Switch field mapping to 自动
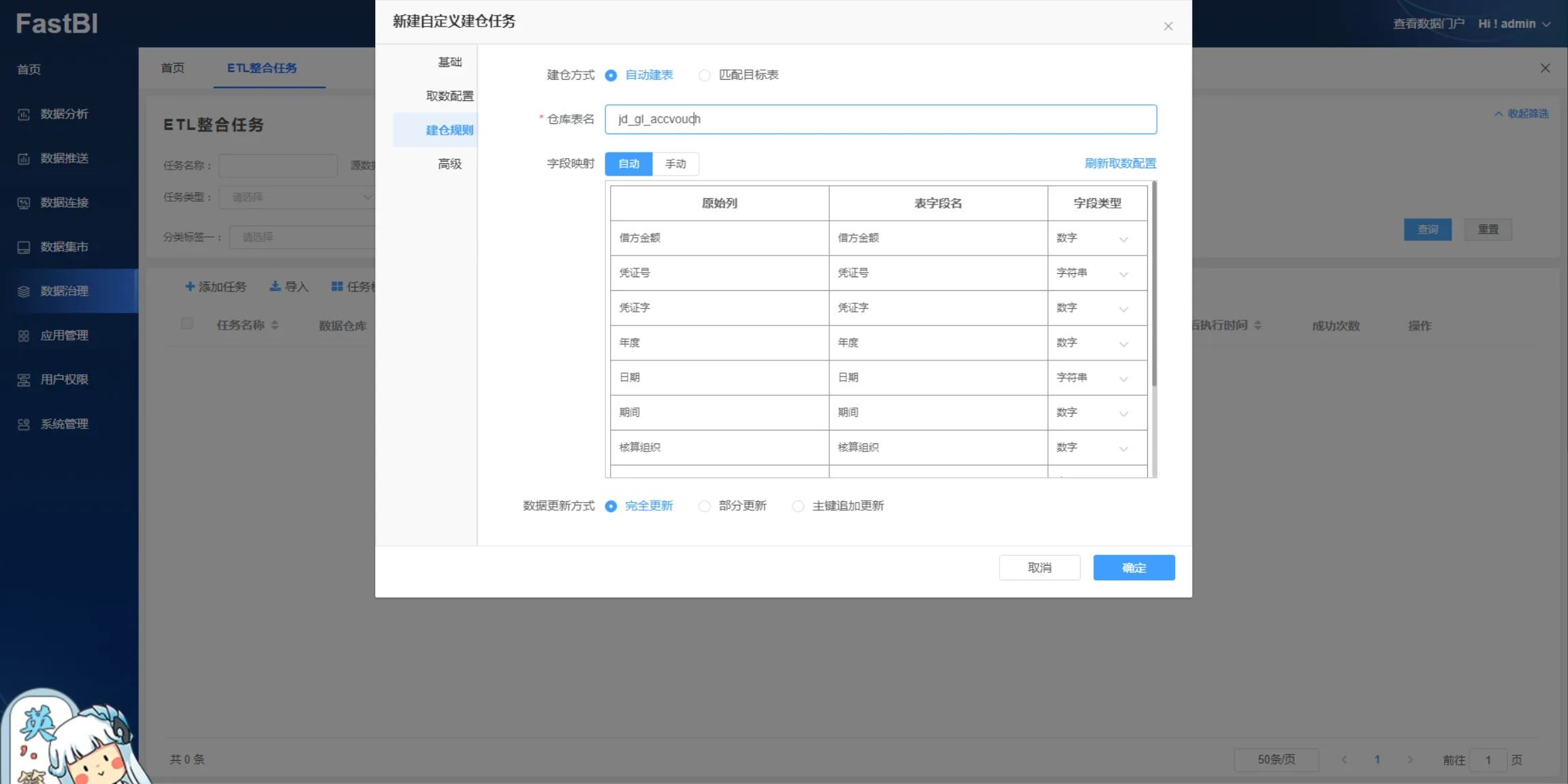1568x784 pixels. point(628,164)
